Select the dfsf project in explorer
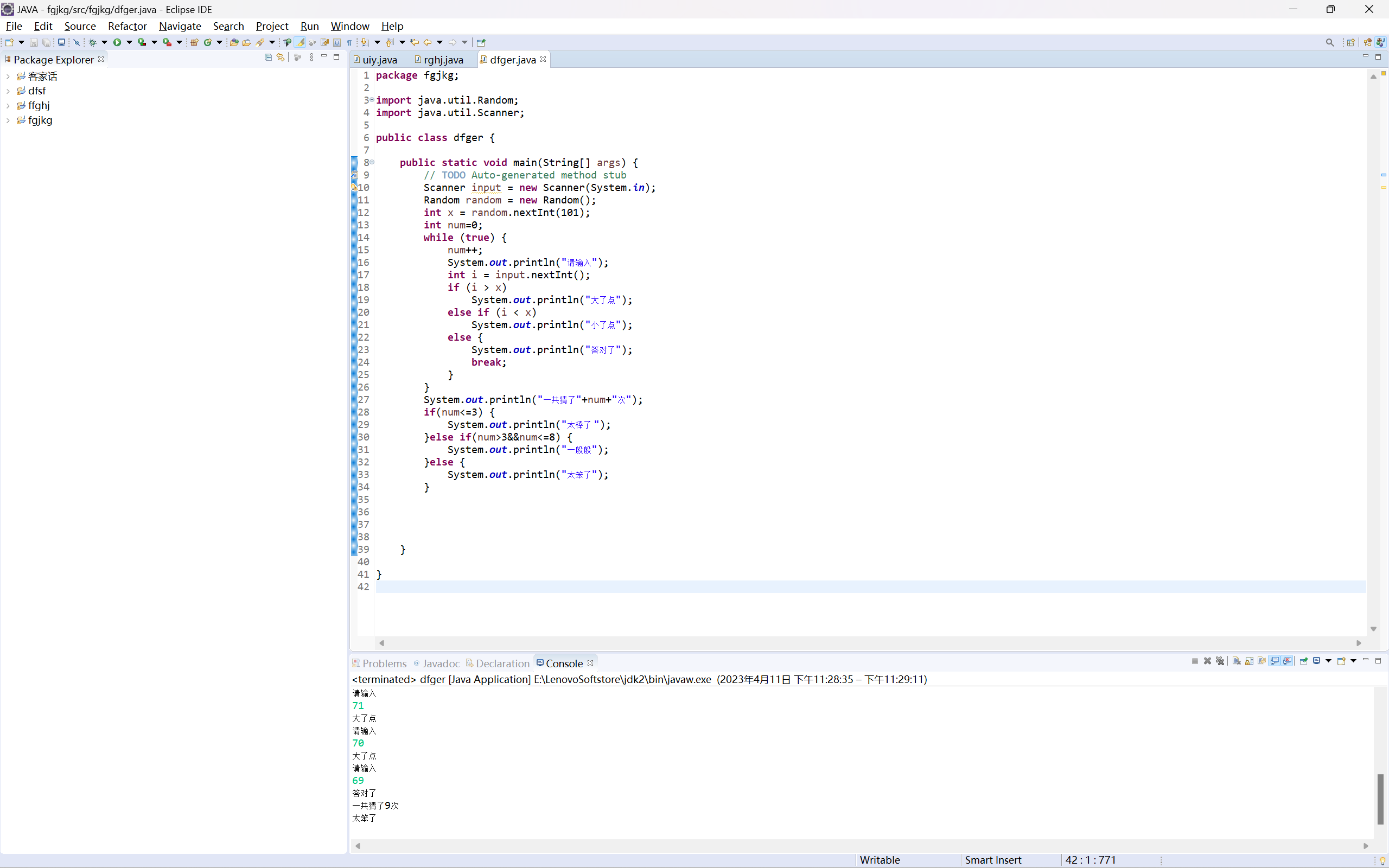The image size is (1389, 868). (37, 91)
